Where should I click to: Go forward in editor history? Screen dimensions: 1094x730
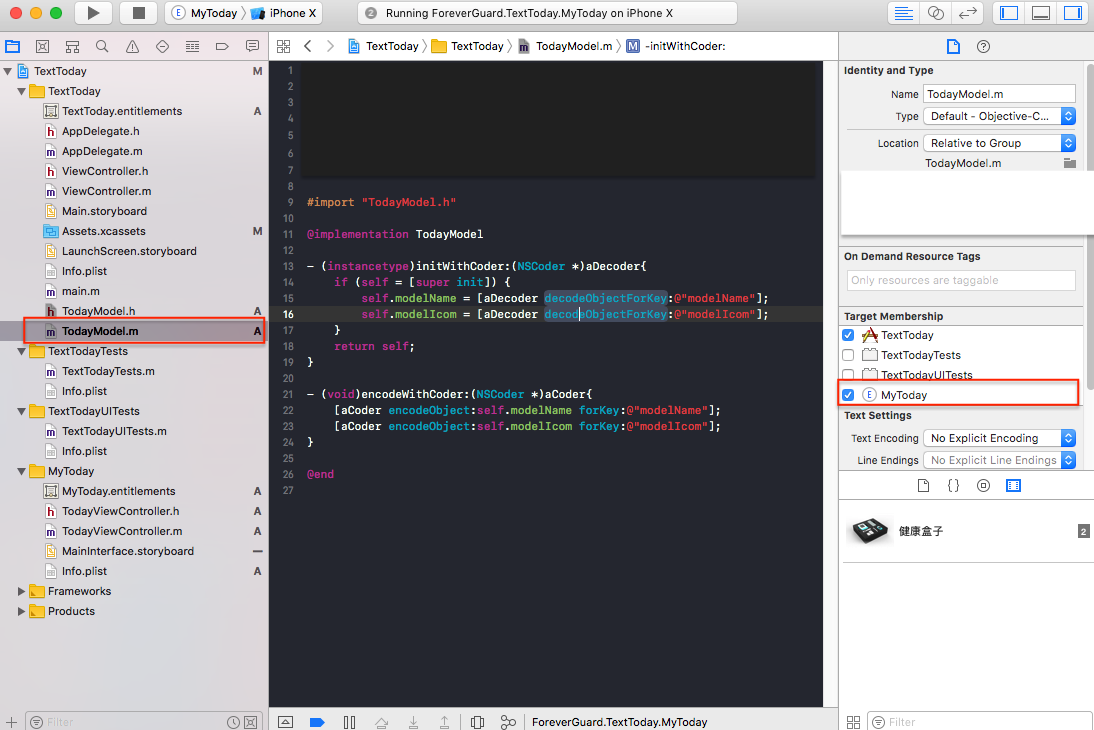click(330, 46)
